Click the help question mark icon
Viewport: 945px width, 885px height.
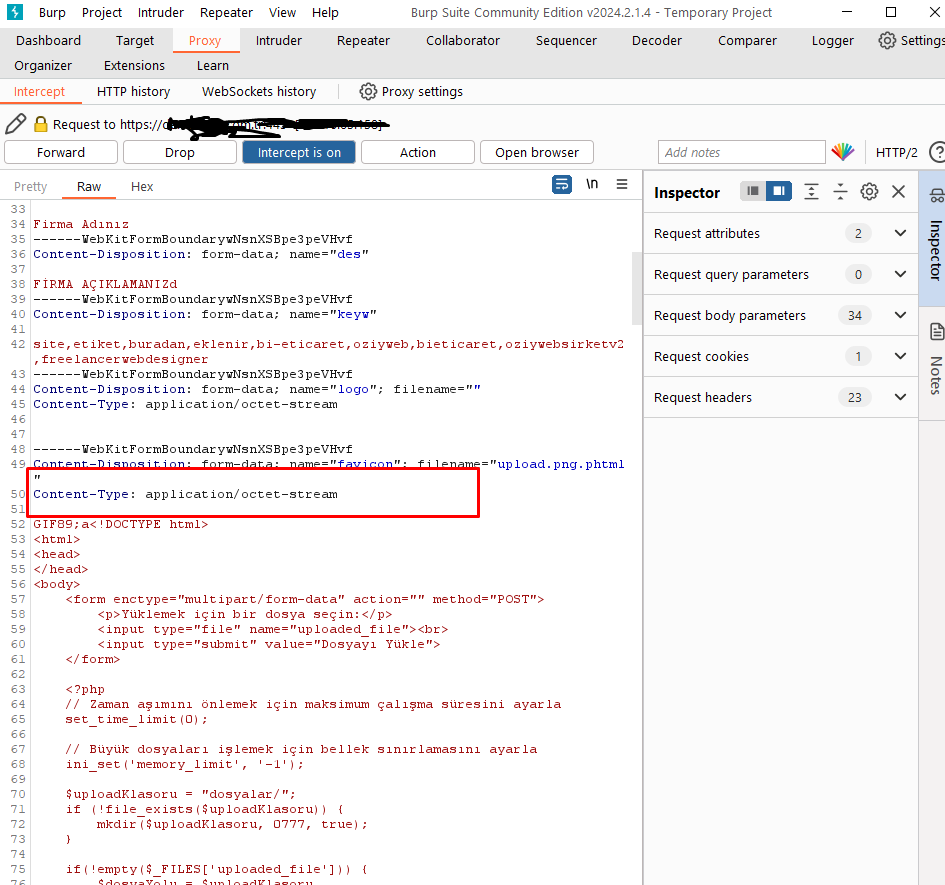(x=937, y=152)
